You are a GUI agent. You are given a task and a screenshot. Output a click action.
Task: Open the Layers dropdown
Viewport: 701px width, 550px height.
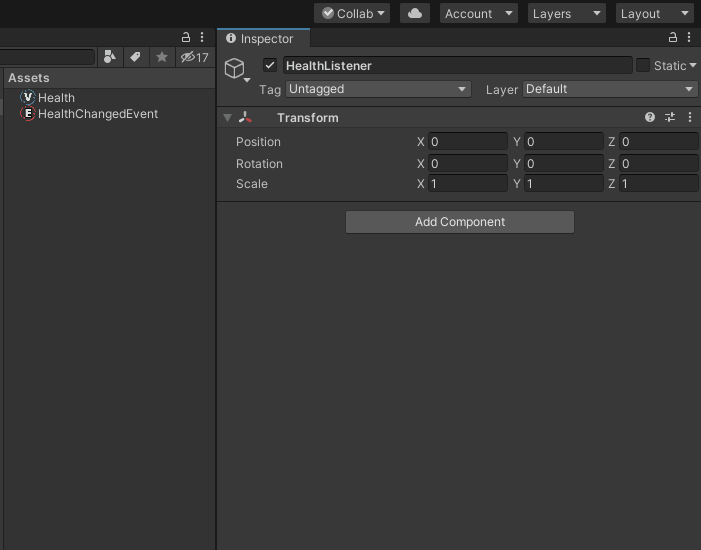[x=566, y=13]
